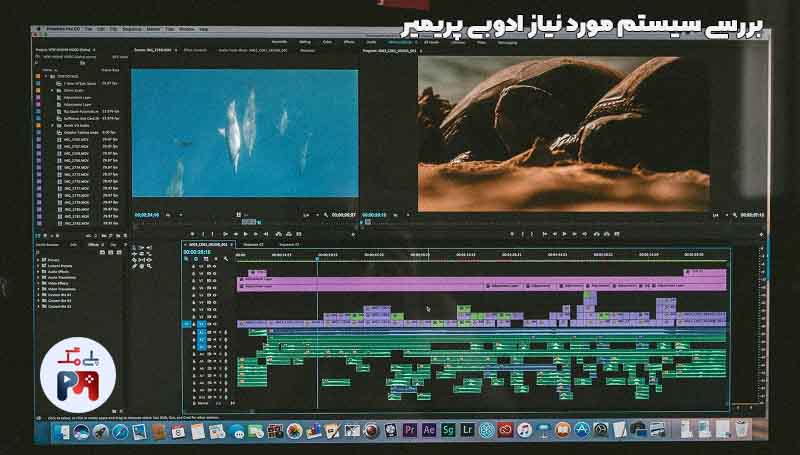800x455 pixels.
Task: Open the Effect Controls tab
Action: (195, 50)
